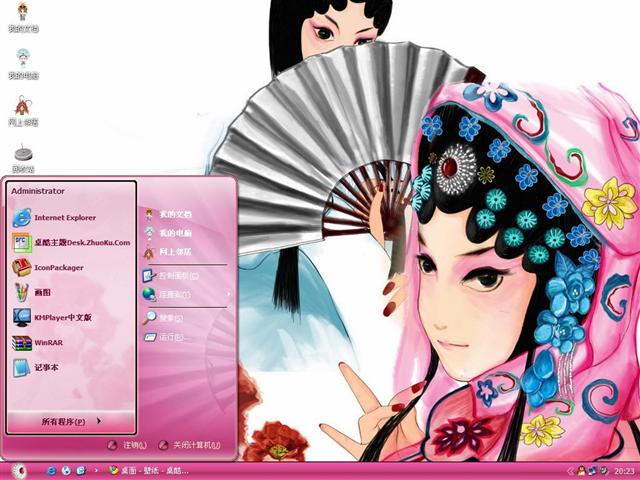The height and width of the screenshot is (480, 640).
Task: Open the QQ penguin tray icon
Action: tap(582, 471)
